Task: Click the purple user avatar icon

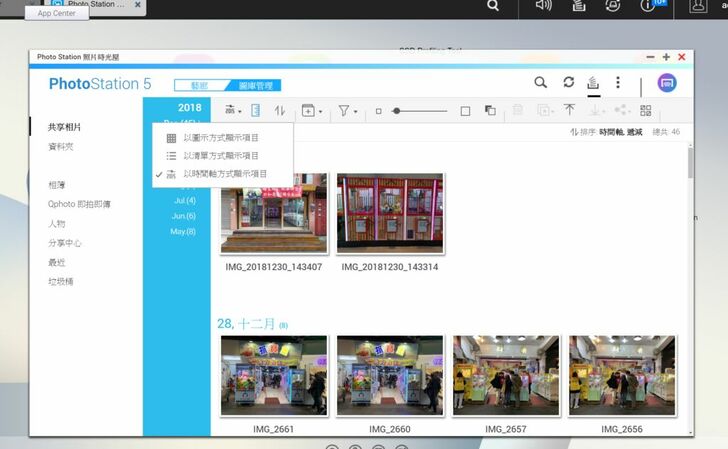Action: point(666,83)
